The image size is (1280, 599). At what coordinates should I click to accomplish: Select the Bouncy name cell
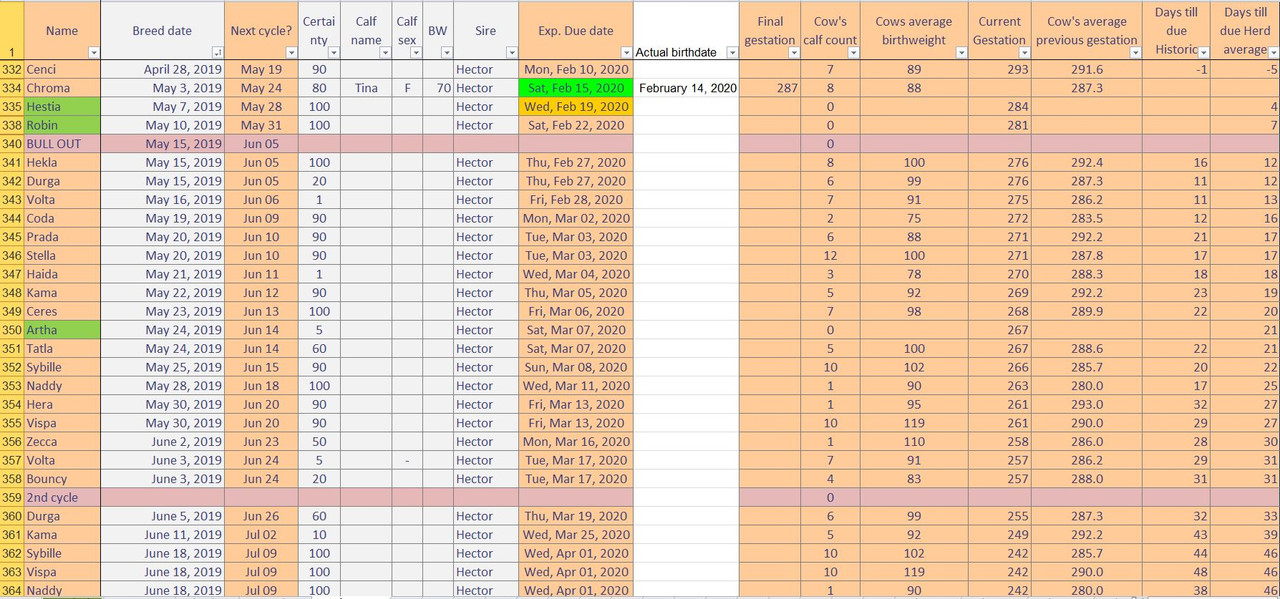[x=62, y=479]
